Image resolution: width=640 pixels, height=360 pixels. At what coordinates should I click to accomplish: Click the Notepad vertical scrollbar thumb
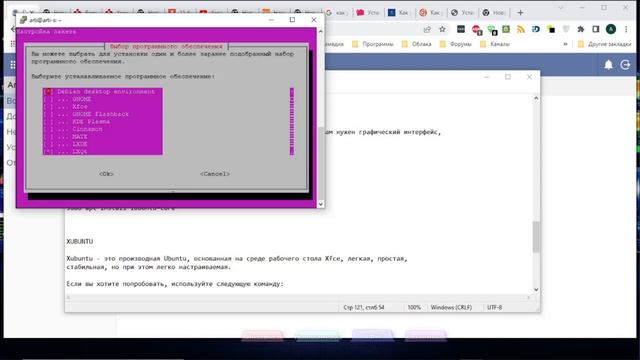pos(536,237)
